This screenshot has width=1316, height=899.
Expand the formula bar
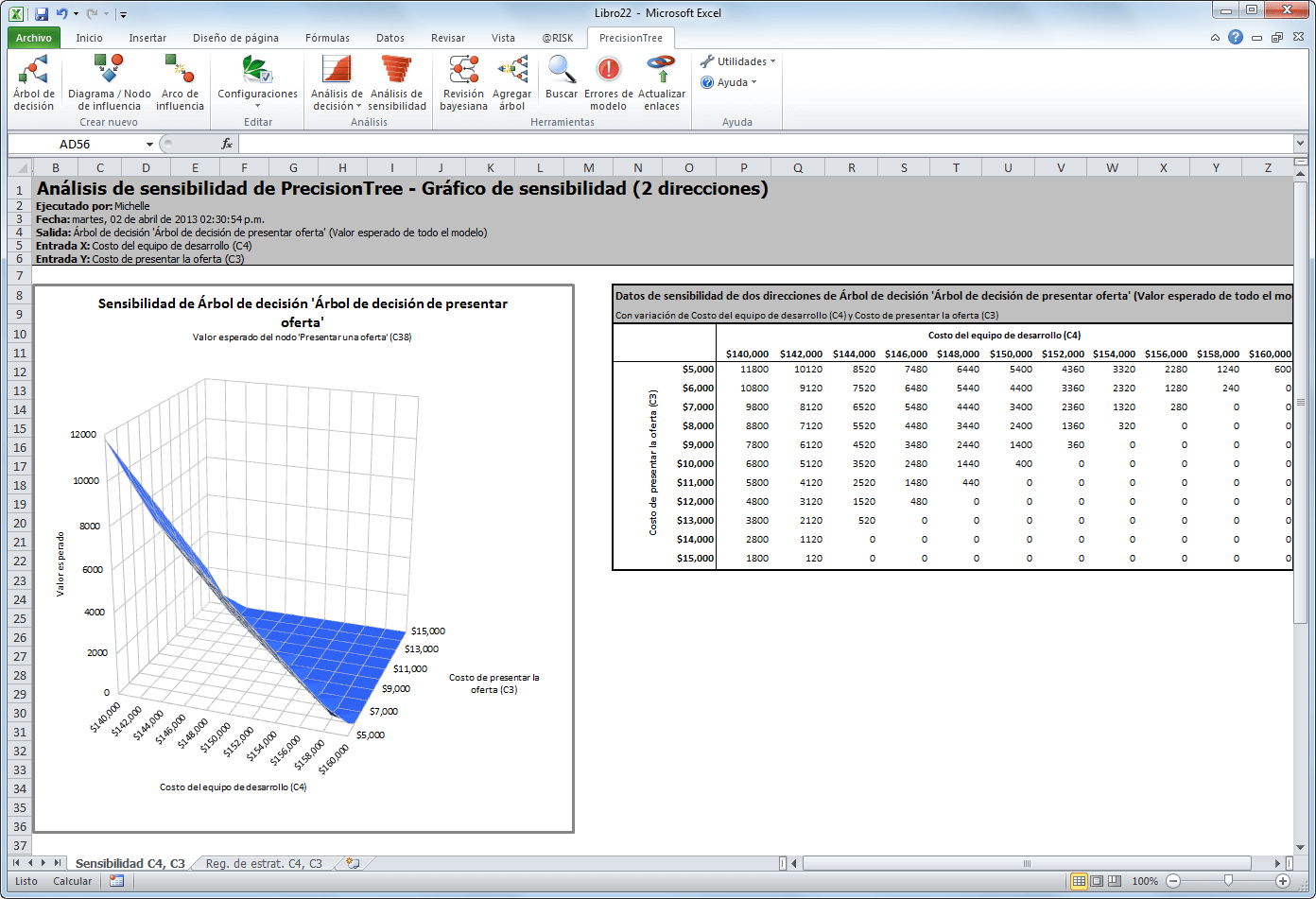(x=1301, y=144)
